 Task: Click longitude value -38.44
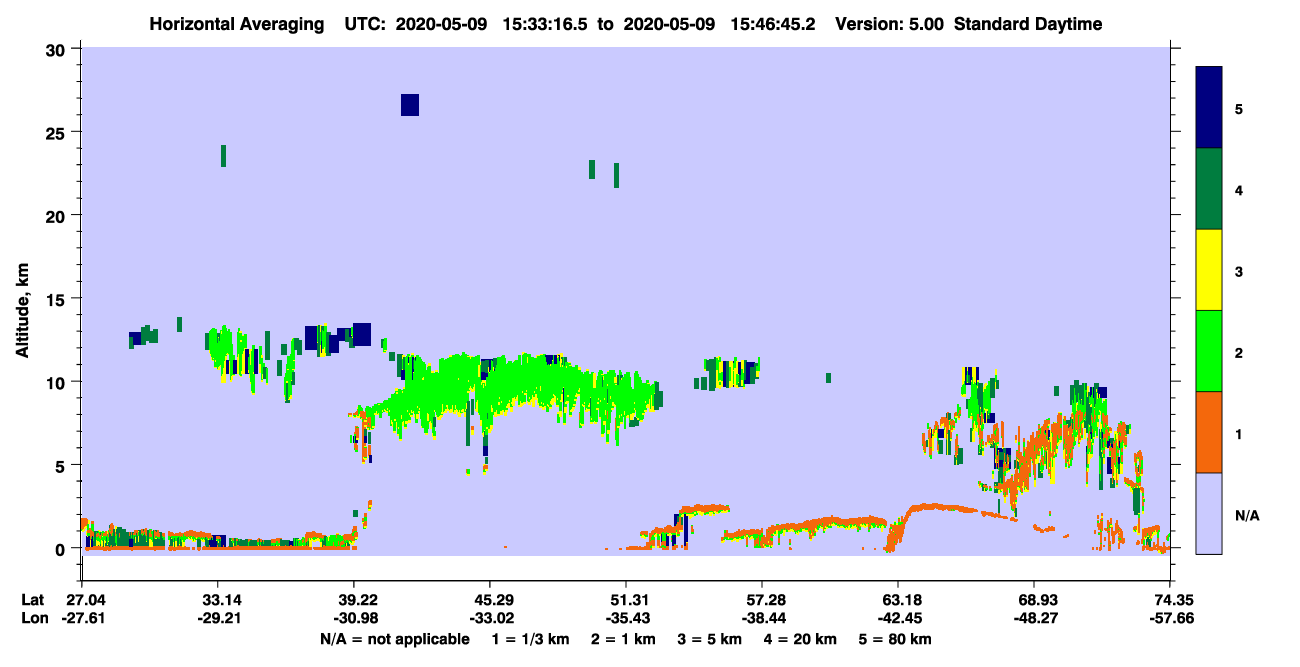click(x=762, y=619)
